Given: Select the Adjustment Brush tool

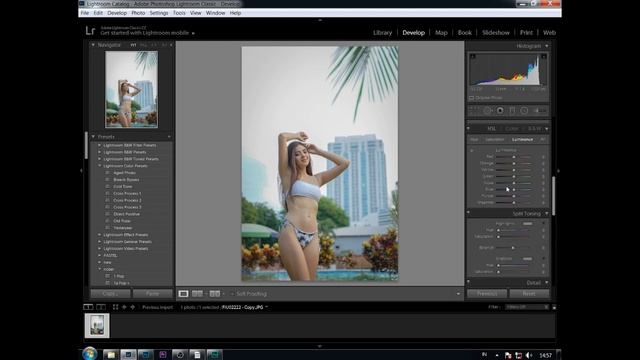Looking at the screenshot, I should (x=539, y=111).
